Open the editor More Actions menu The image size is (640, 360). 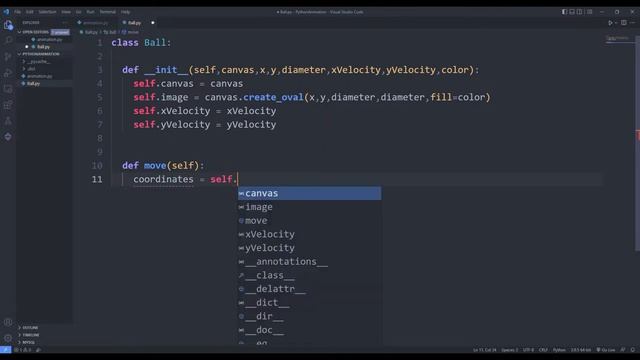(632, 23)
